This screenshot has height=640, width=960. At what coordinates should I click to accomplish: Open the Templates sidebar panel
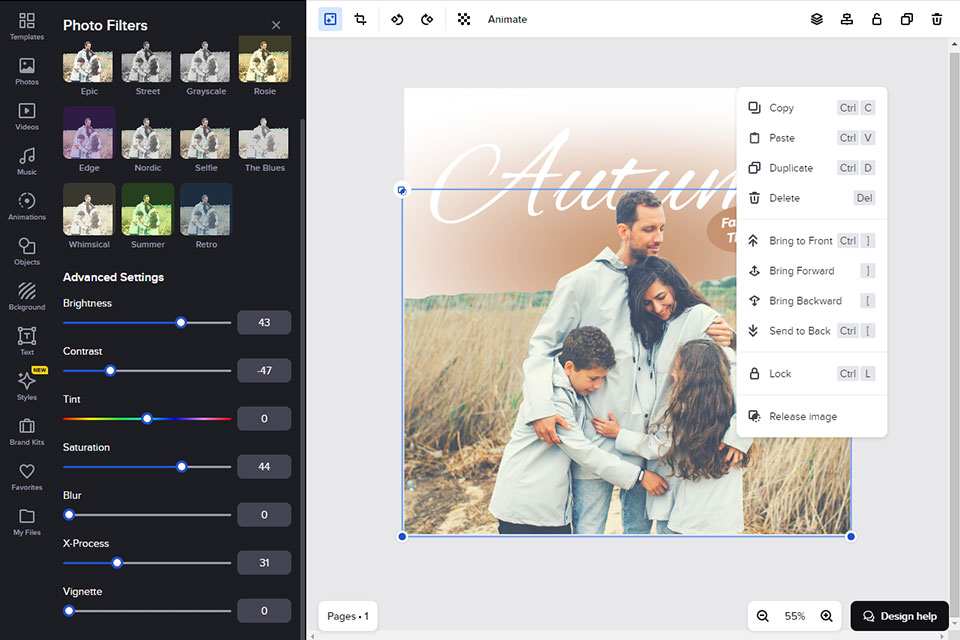26,26
